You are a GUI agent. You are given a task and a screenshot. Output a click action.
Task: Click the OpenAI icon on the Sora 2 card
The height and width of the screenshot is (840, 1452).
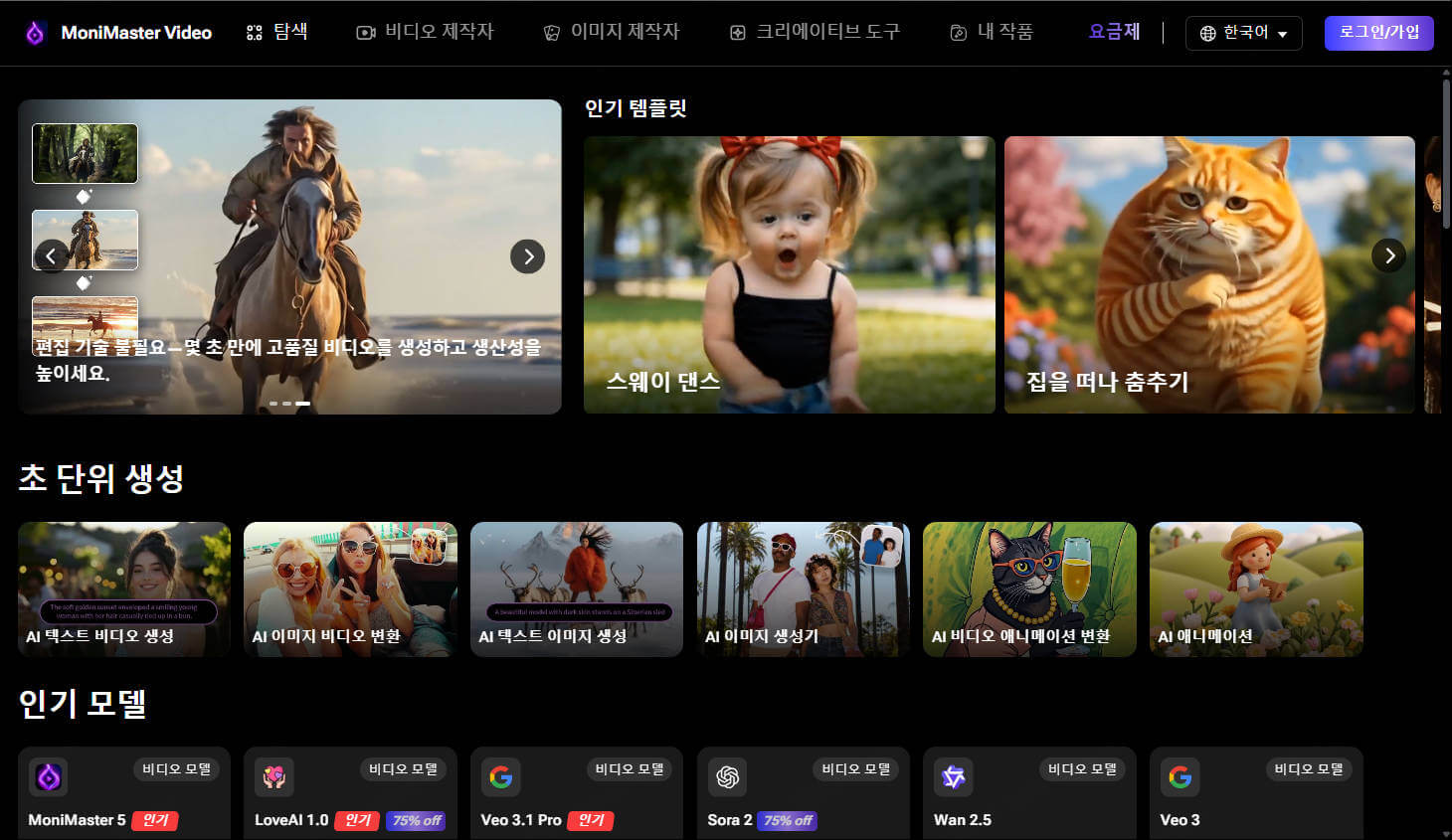[728, 777]
